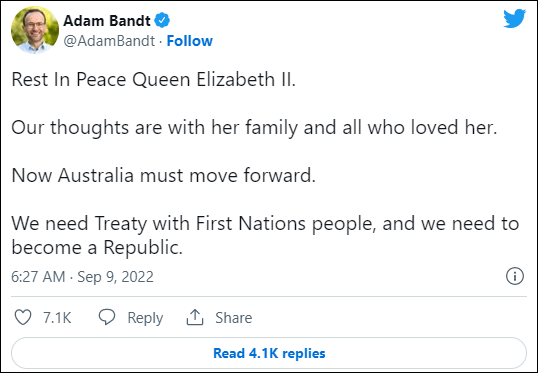Click the Rest In Peace Queen Elizabeth line

point(153,80)
